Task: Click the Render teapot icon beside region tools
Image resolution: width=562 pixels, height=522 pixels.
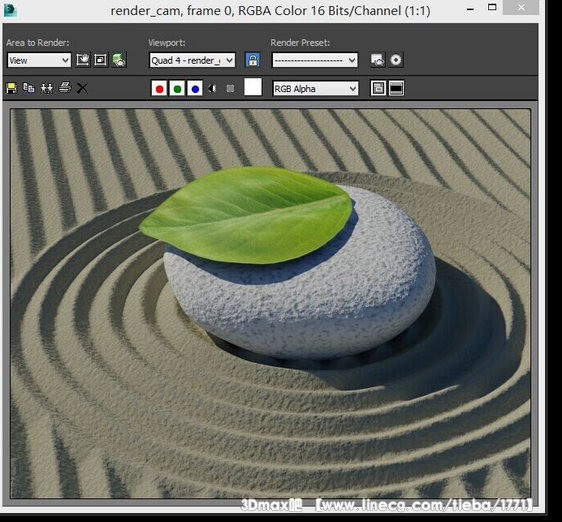Action: pos(119,60)
